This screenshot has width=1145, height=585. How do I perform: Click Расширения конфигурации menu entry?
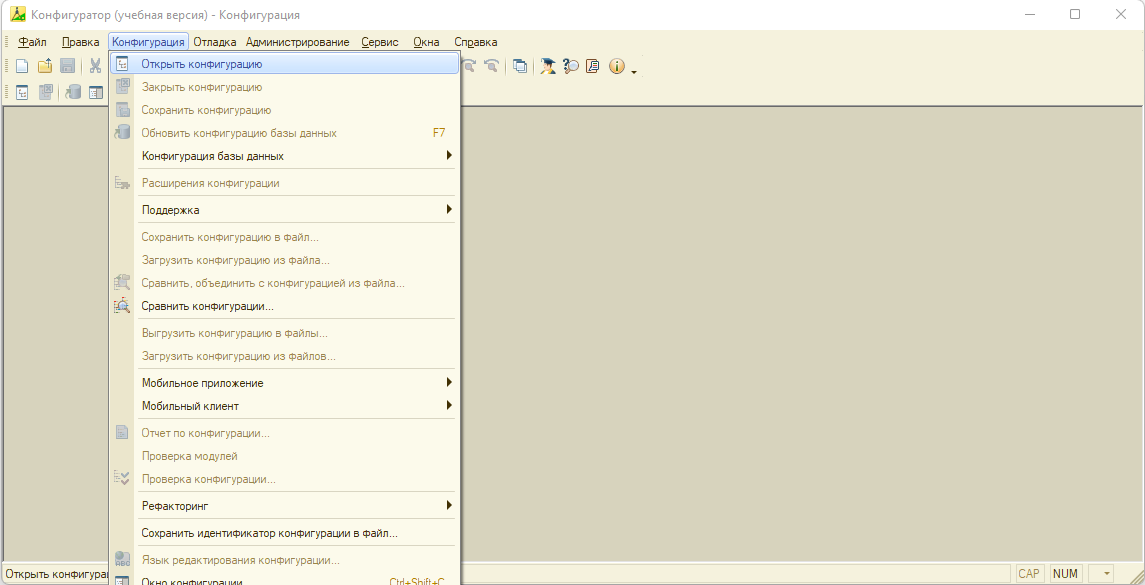click(x=284, y=183)
